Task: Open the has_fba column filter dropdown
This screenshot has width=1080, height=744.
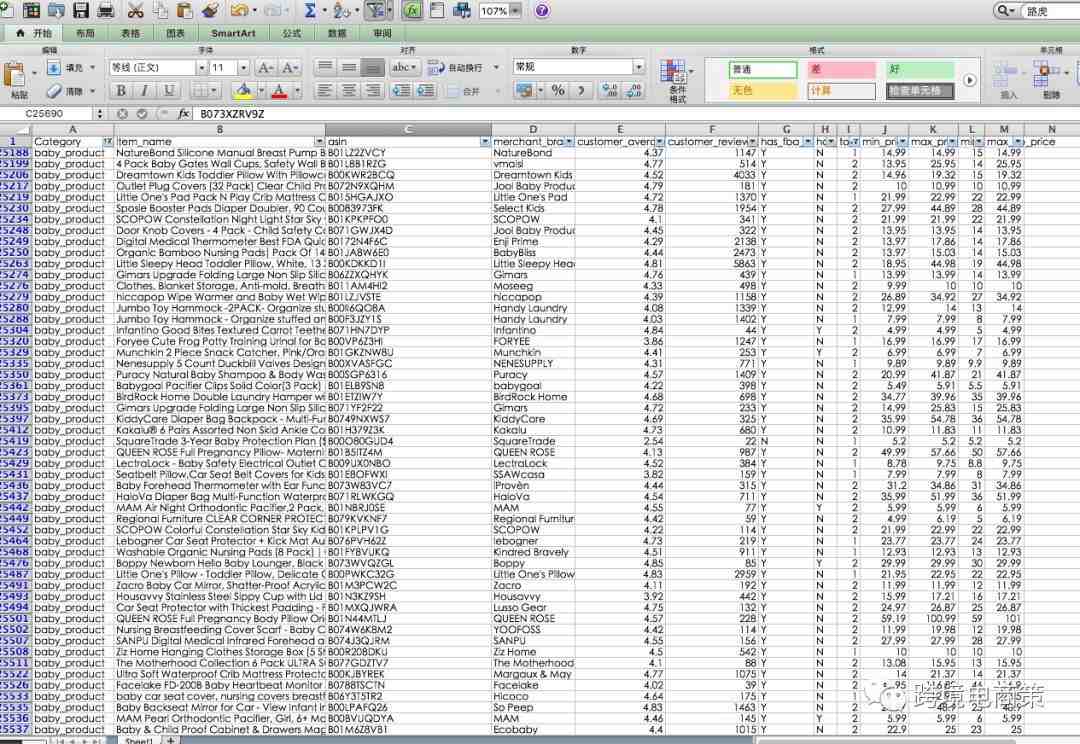Action: tap(807, 141)
